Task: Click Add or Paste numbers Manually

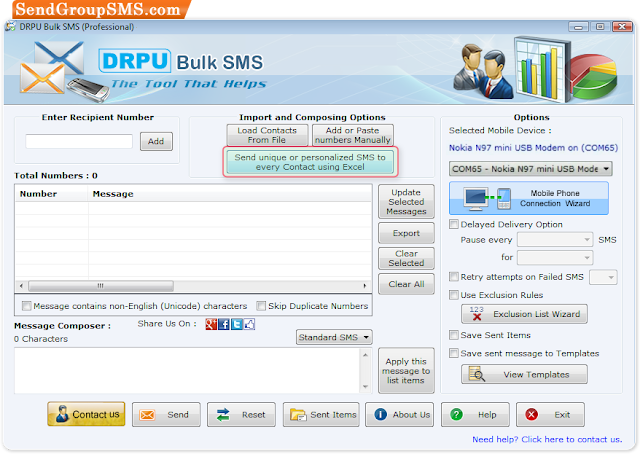Action: (353, 135)
